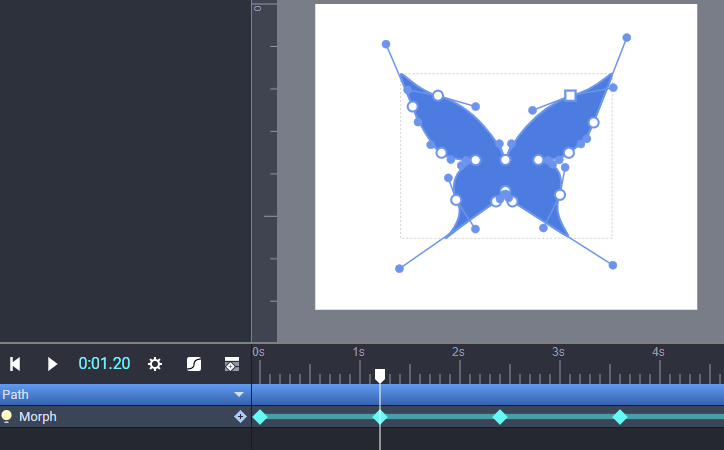Select the square anchor node on the right wing
724x450 pixels.
coord(570,96)
